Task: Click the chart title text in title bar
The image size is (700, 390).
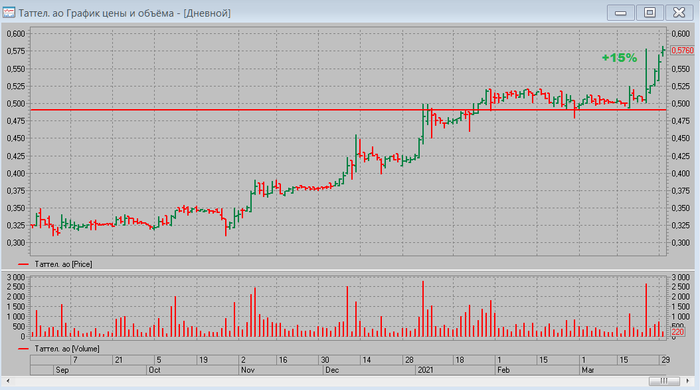Action: point(125,13)
